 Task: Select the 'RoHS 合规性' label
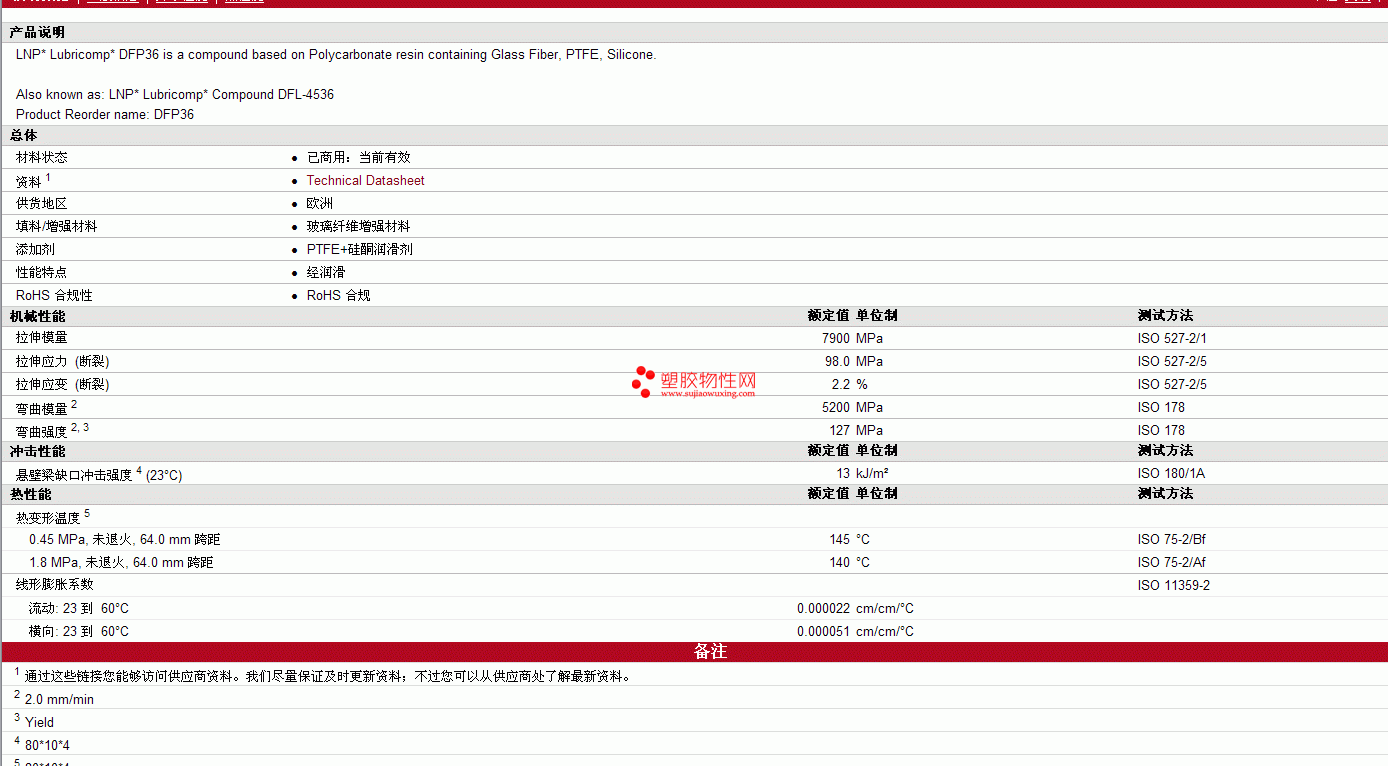pos(54,296)
